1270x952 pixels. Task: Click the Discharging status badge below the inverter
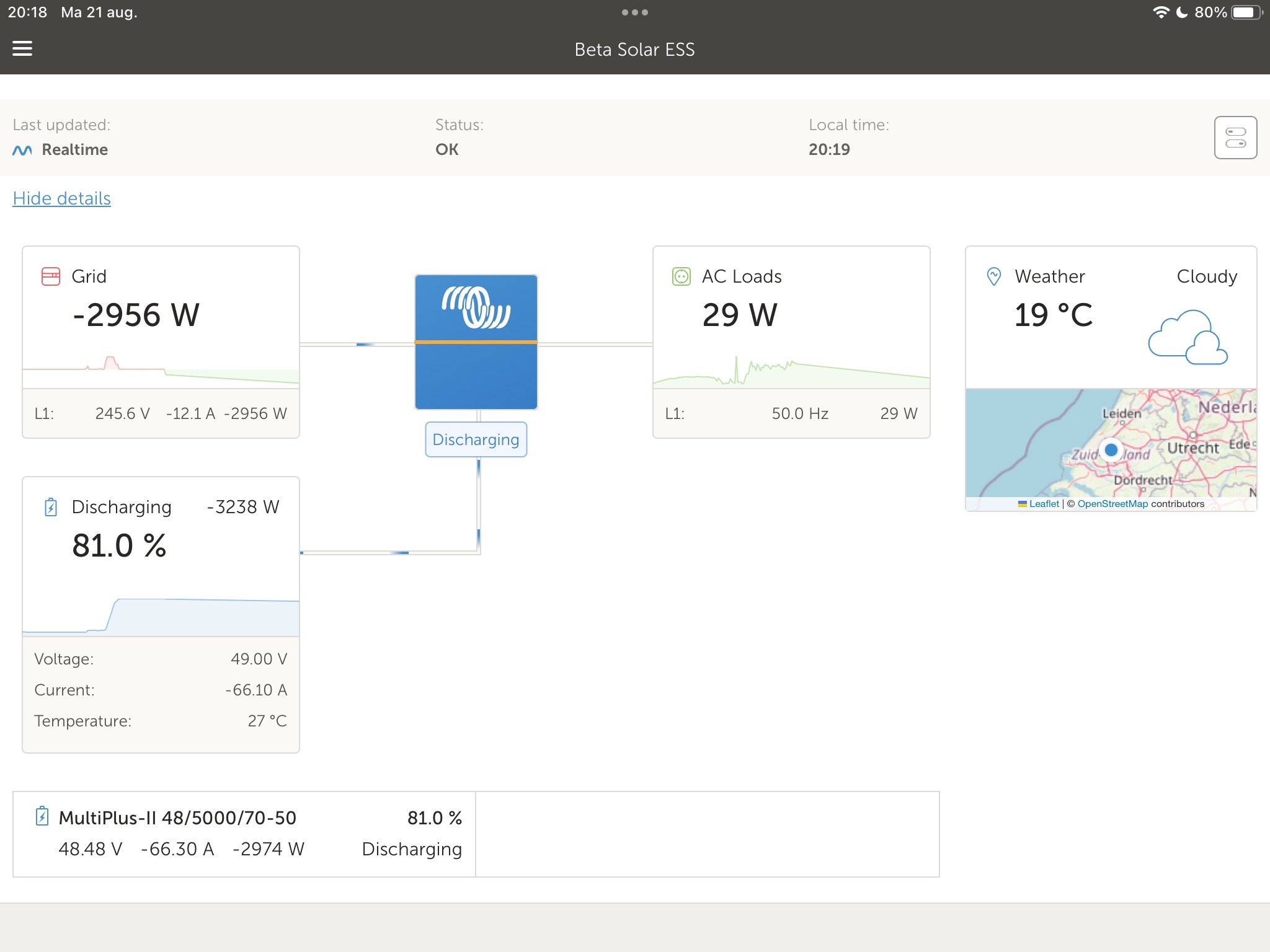(475, 439)
